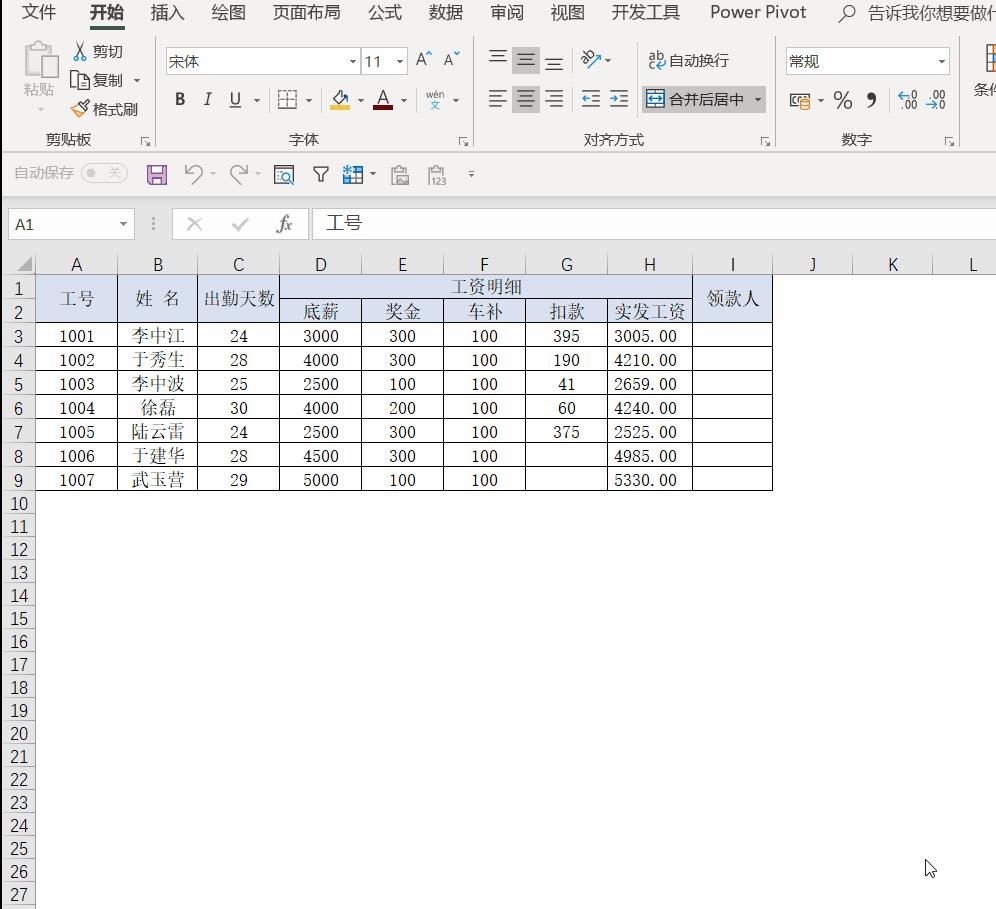Open the 公式 (Formulas) ribbon tab

point(384,13)
